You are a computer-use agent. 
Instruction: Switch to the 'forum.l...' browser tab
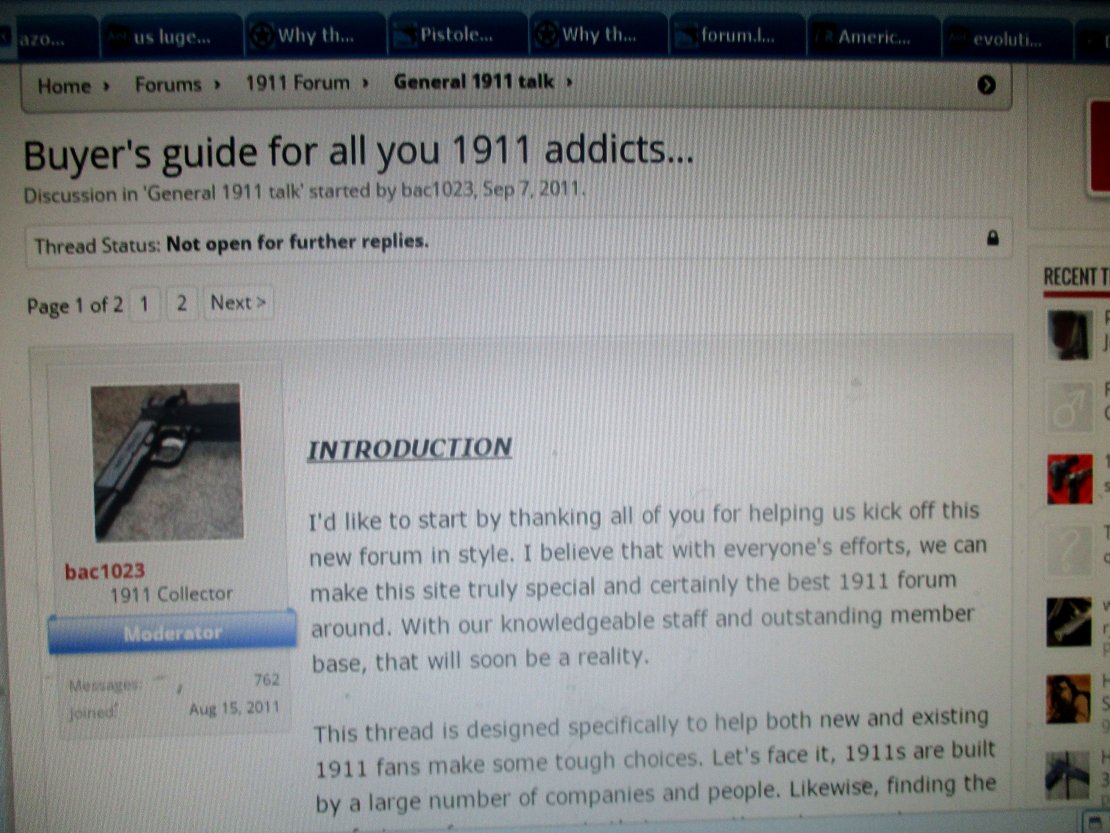click(737, 35)
